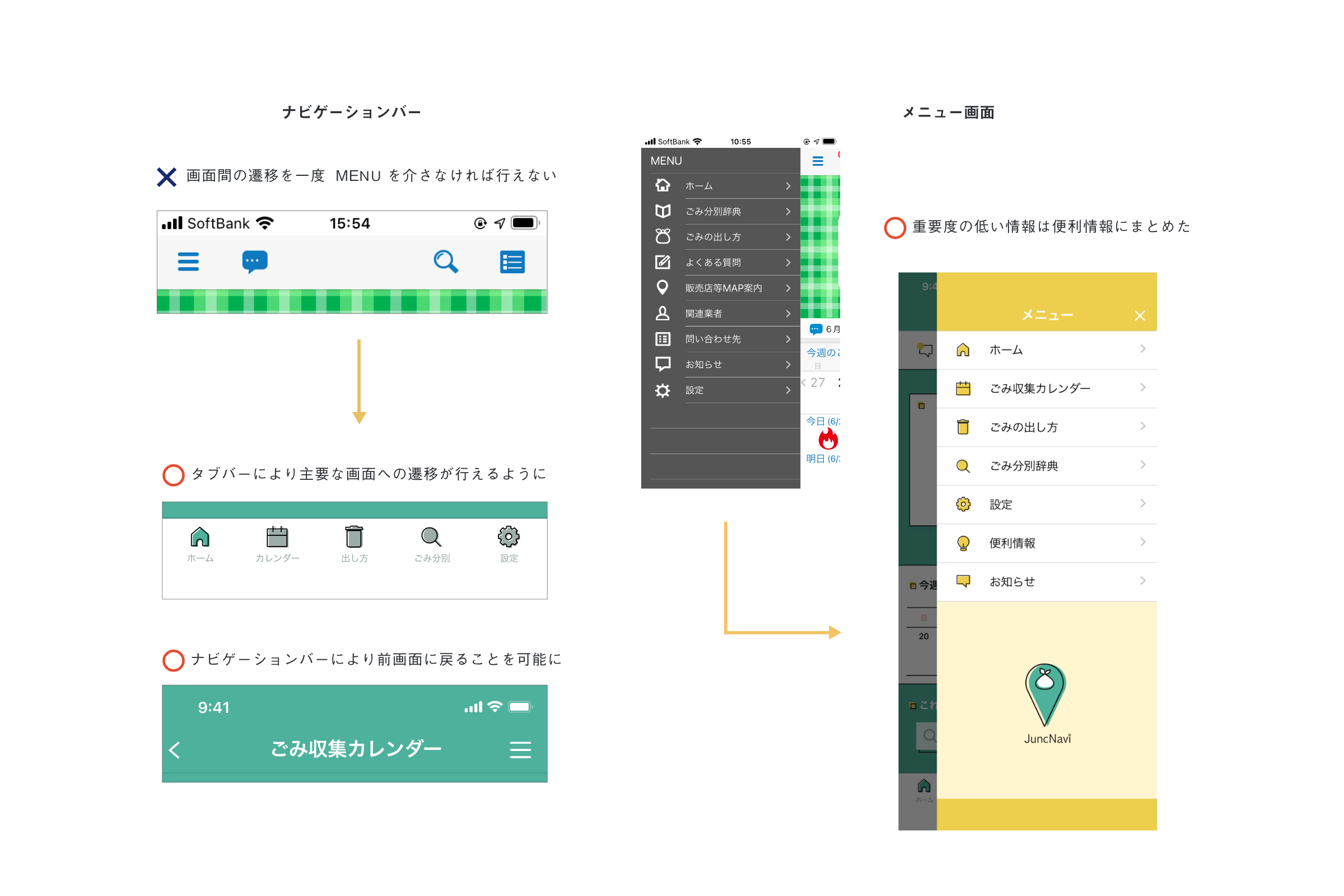Close the yellow メニュー panel with X
The height and width of the screenshot is (896, 1344).
(1140, 316)
